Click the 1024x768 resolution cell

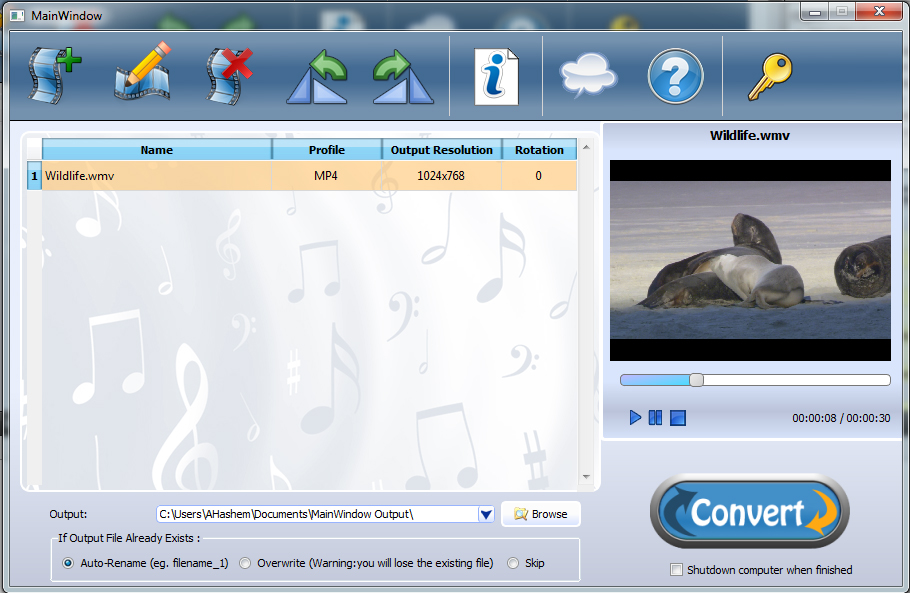pyautogui.click(x=442, y=176)
